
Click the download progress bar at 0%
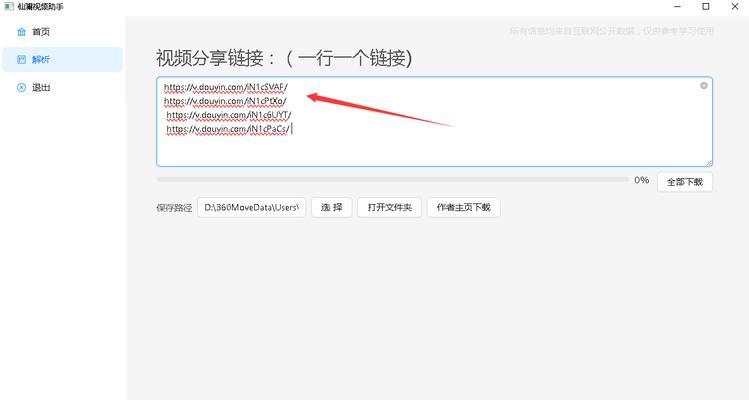point(392,180)
